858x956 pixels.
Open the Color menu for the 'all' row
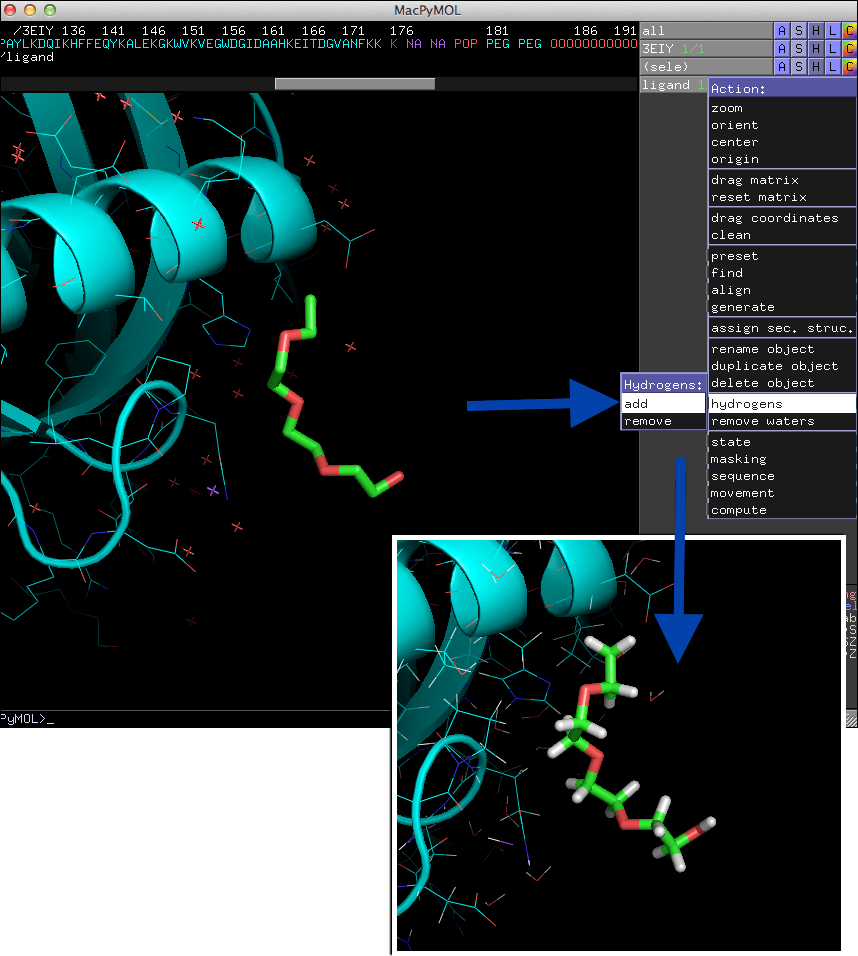pos(849,31)
